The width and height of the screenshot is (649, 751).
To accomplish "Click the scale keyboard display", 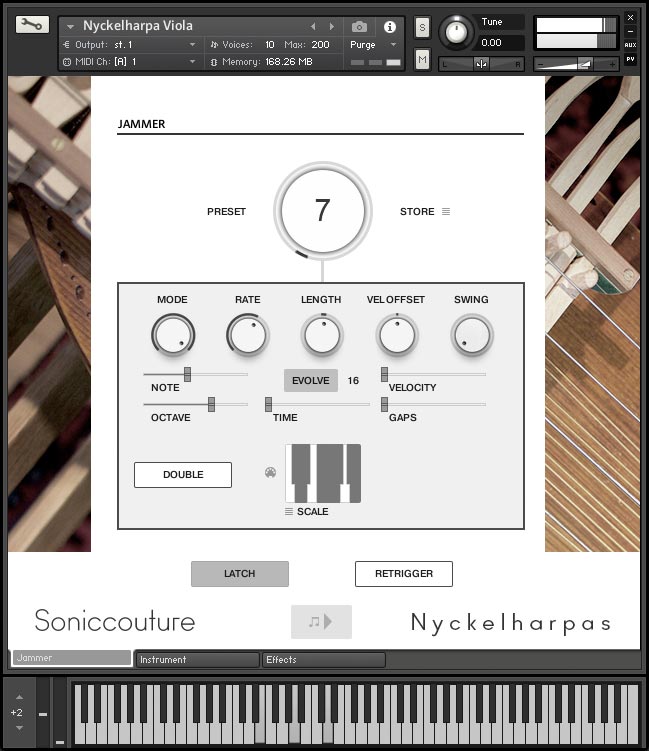I will tap(323, 473).
